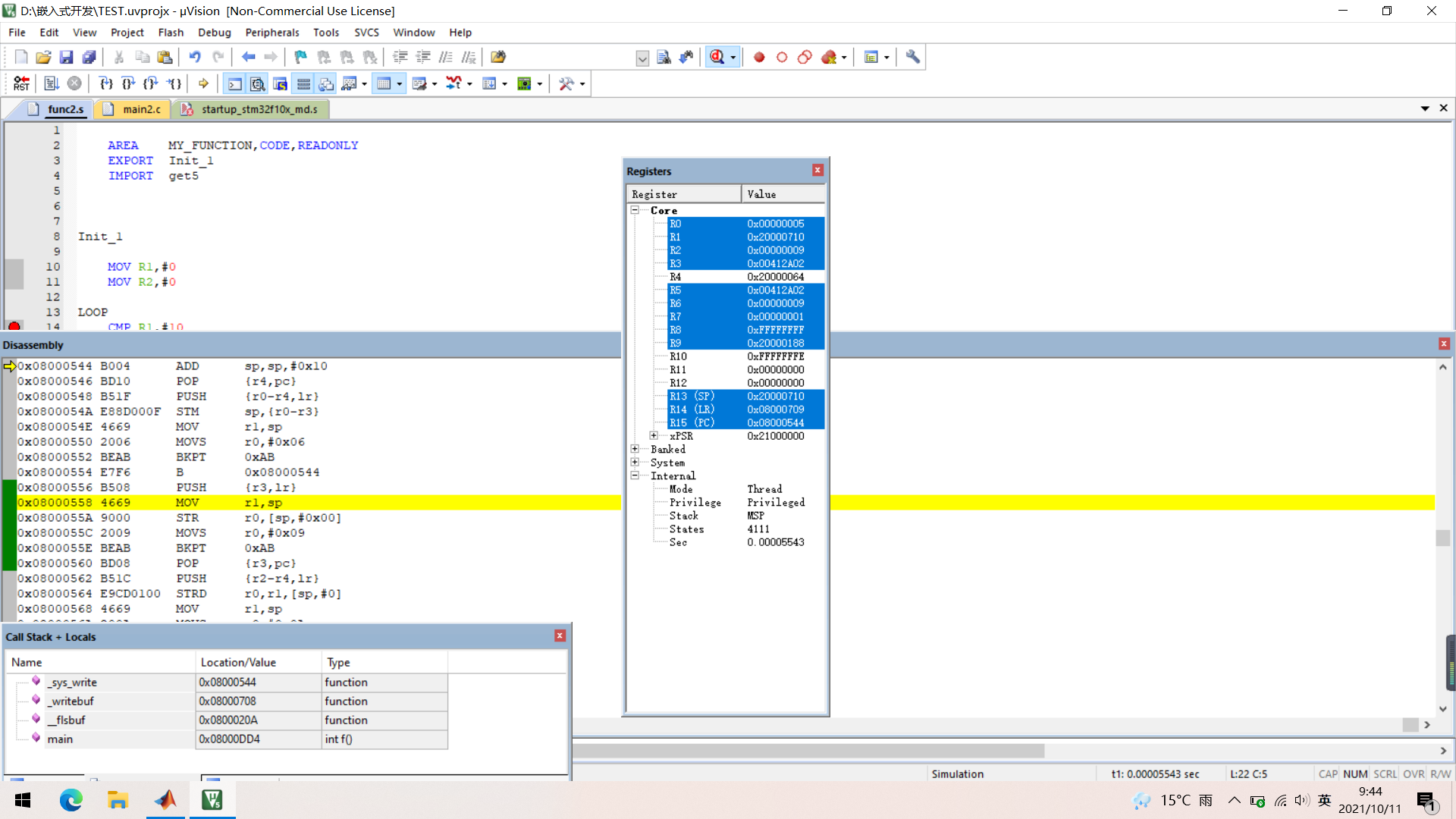Open the Memory window dropdown arrow

(400, 83)
